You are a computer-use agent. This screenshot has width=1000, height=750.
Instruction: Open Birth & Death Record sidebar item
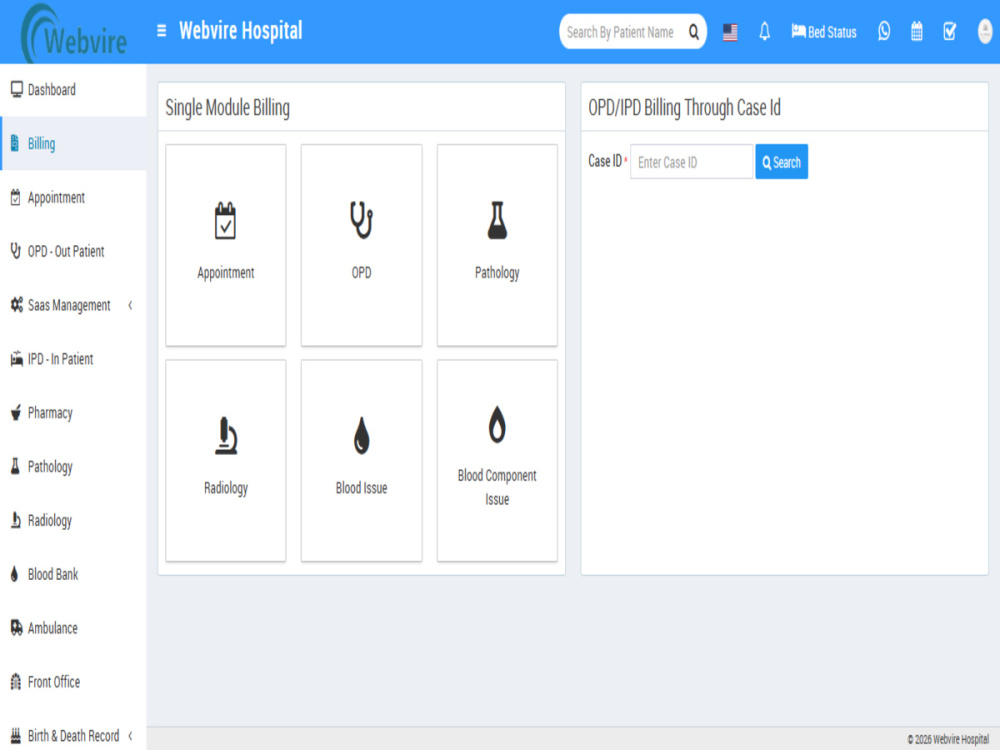point(73,735)
